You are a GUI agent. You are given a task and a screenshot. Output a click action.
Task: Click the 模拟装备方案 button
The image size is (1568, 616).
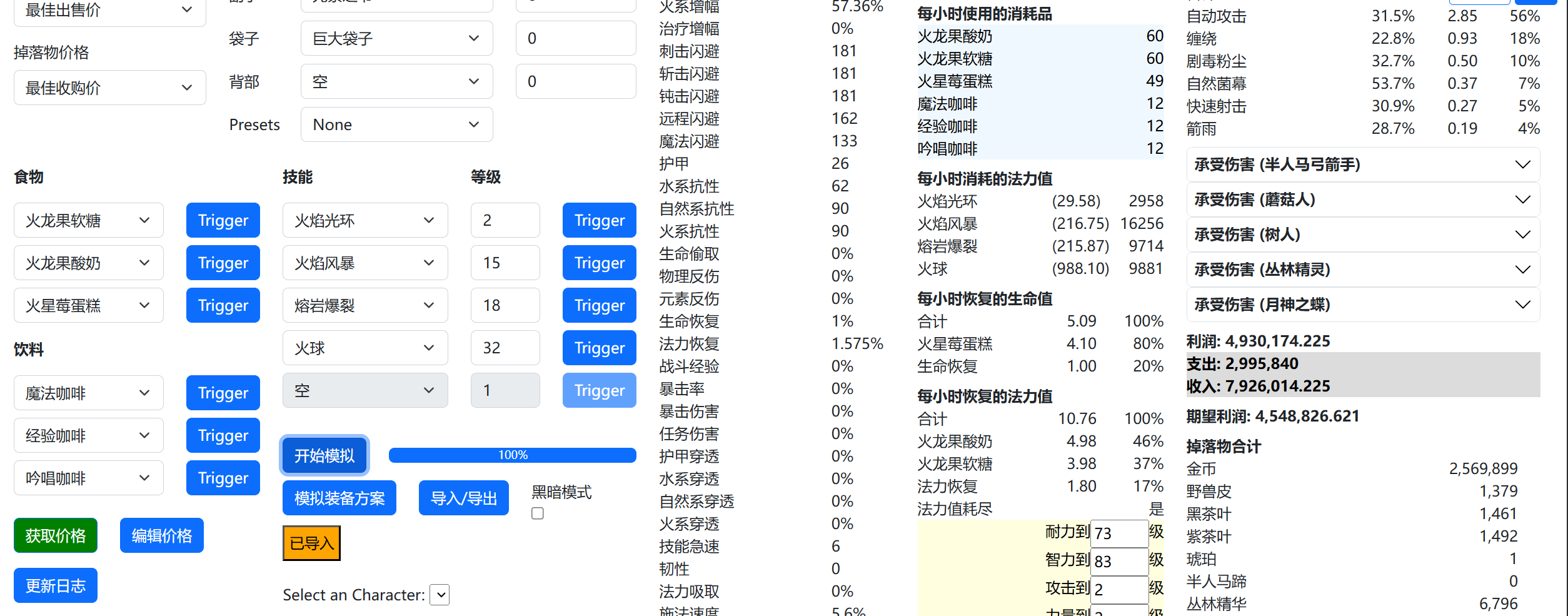coord(339,498)
